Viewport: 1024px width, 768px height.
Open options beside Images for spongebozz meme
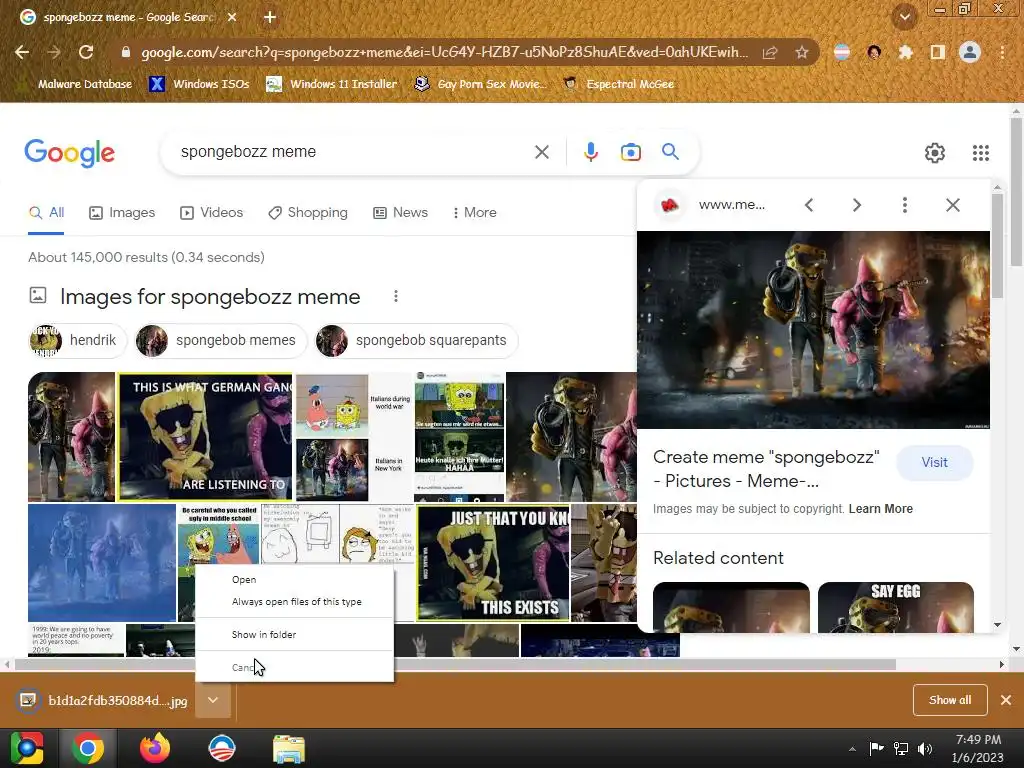(x=396, y=296)
